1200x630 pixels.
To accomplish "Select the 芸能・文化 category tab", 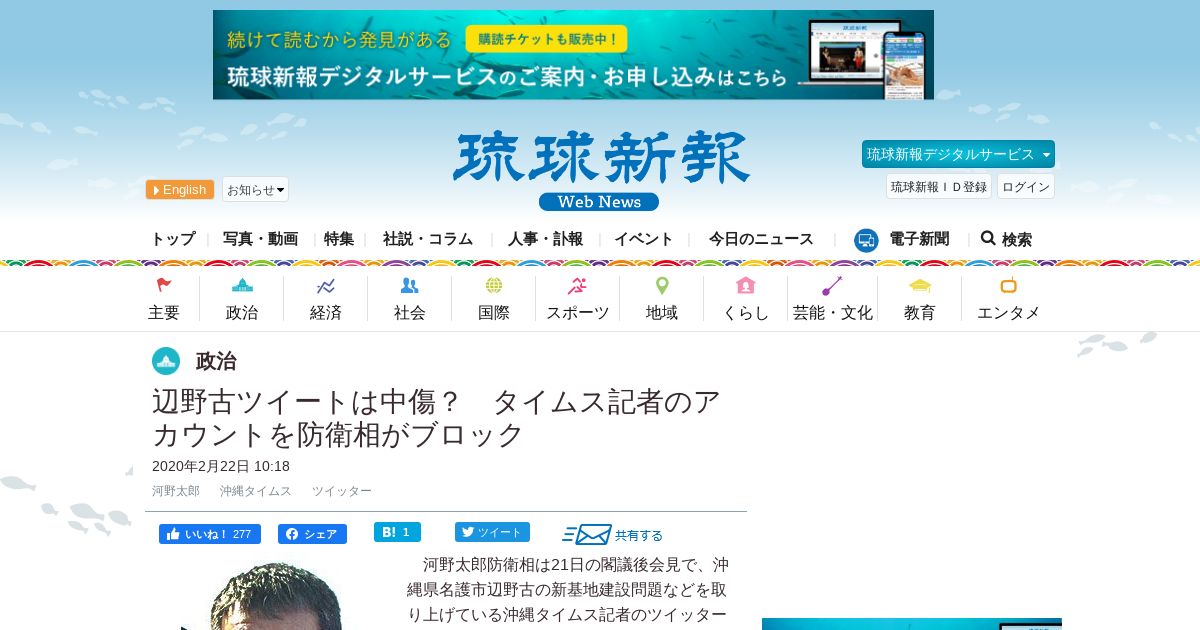I will [833, 313].
